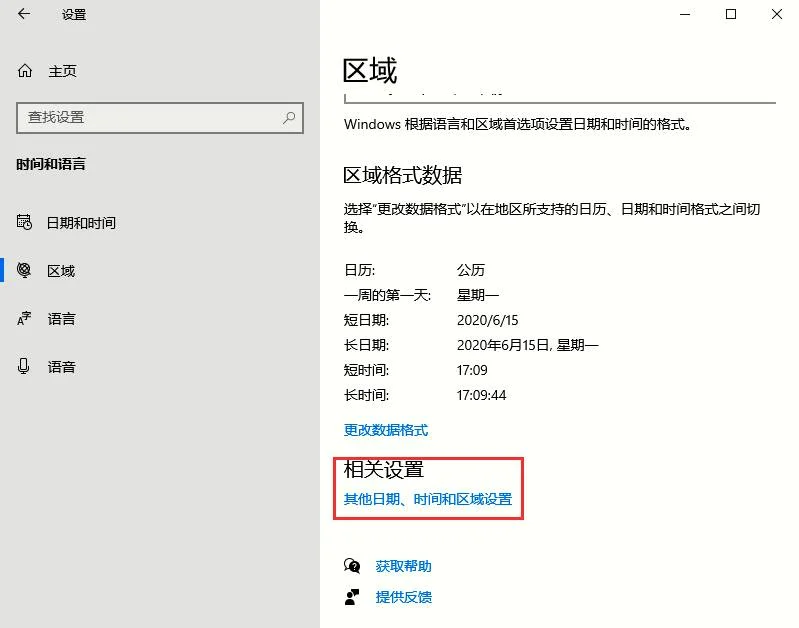This screenshot has width=799, height=628.
Task: Click the first day value 星期一
Action: [x=478, y=295]
